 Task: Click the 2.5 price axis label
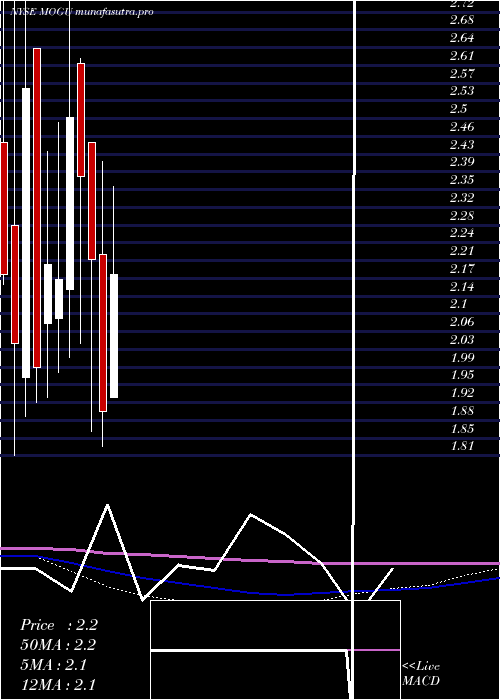(x=458, y=109)
